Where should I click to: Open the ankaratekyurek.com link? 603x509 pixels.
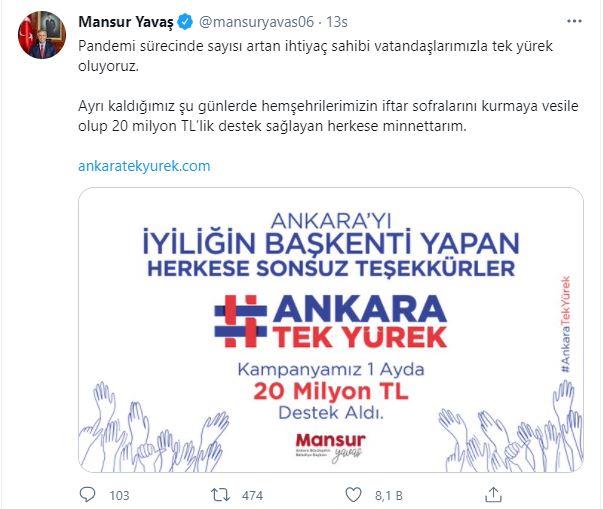click(144, 166)
